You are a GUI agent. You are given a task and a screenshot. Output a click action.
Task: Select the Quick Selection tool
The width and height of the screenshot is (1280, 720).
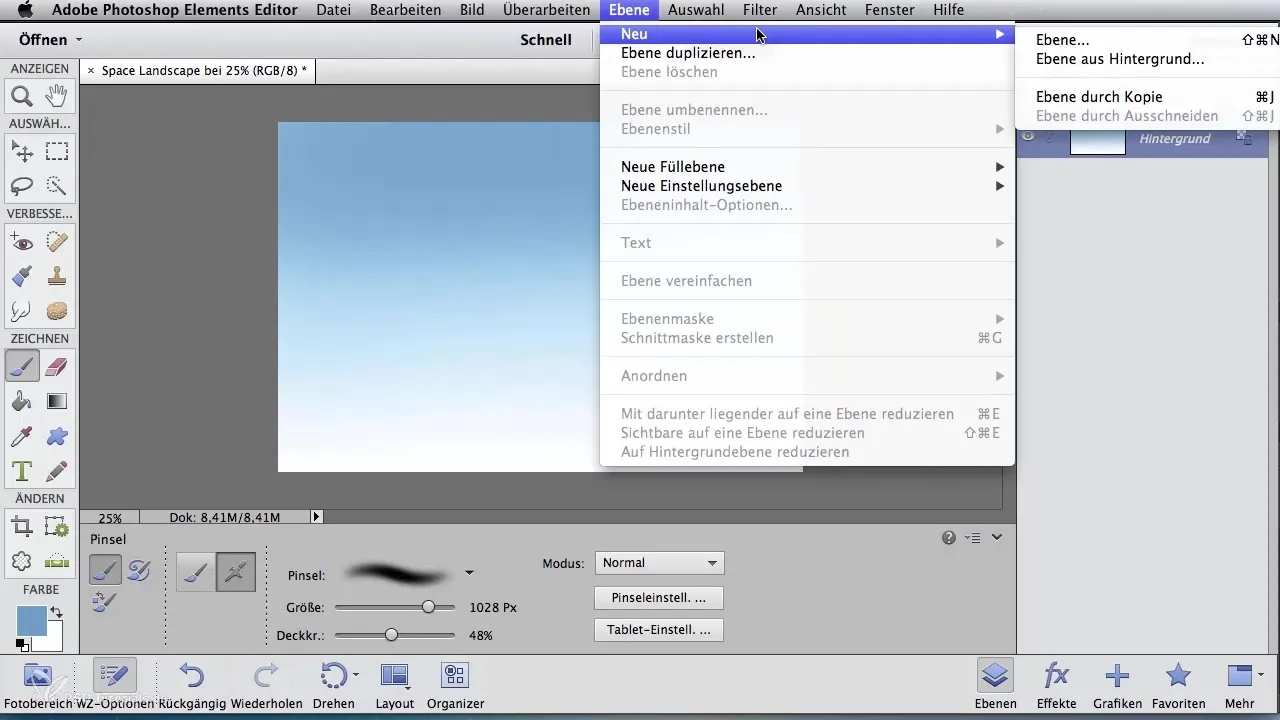tap(57, 186)
